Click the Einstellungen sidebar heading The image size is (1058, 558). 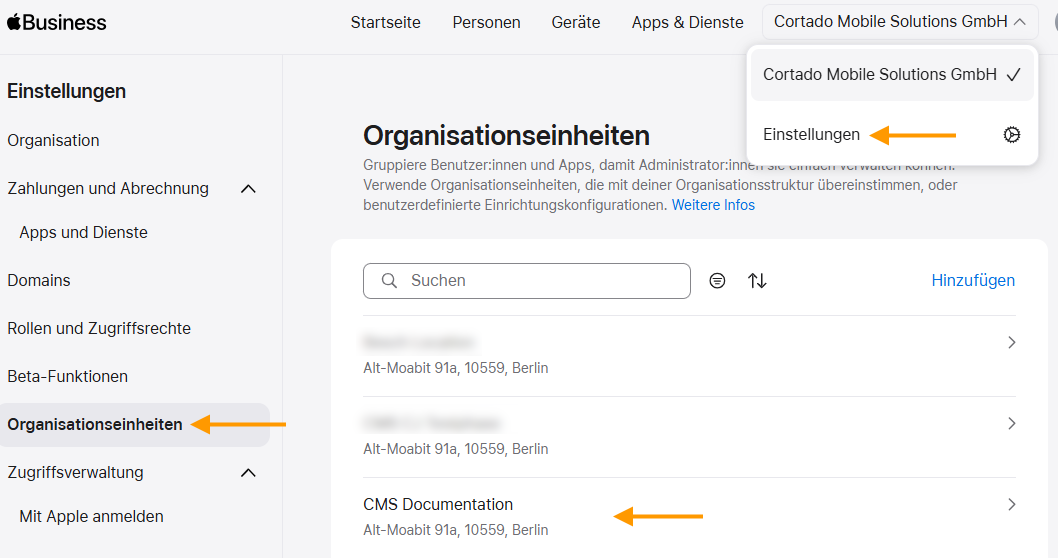66,91
